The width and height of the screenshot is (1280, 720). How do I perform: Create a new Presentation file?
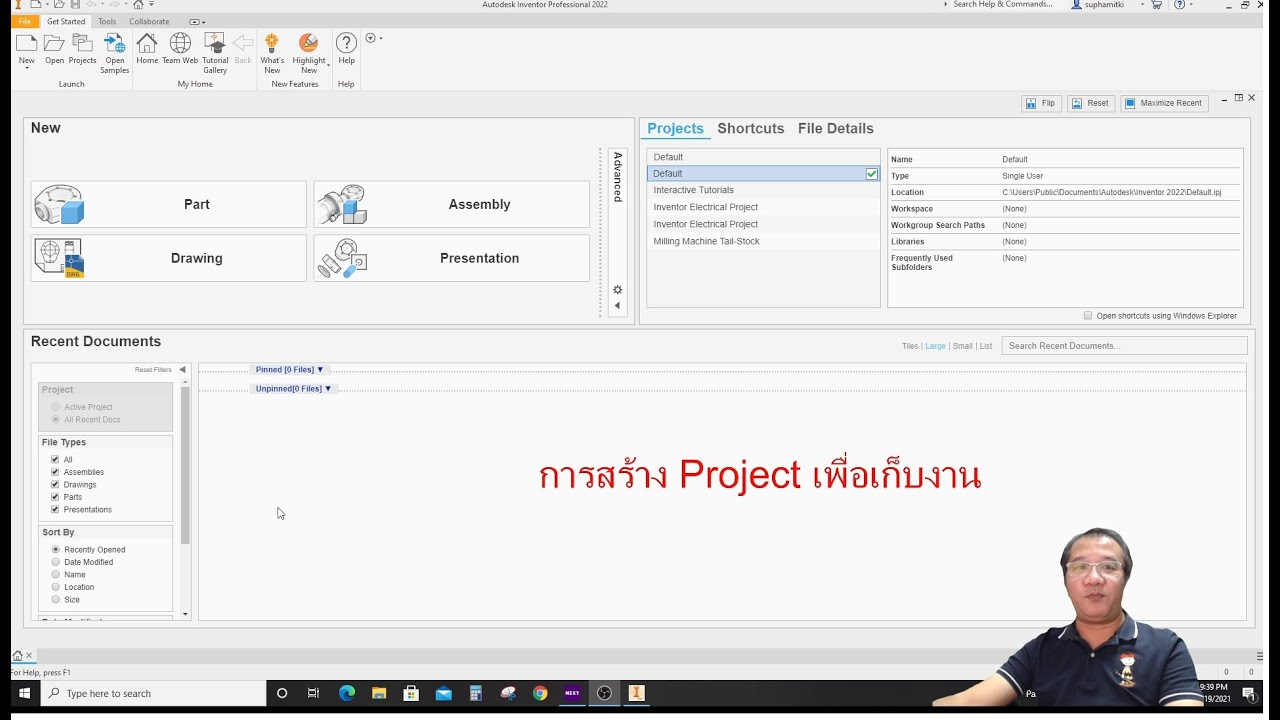pyautogui.click(x=452, y=258)
